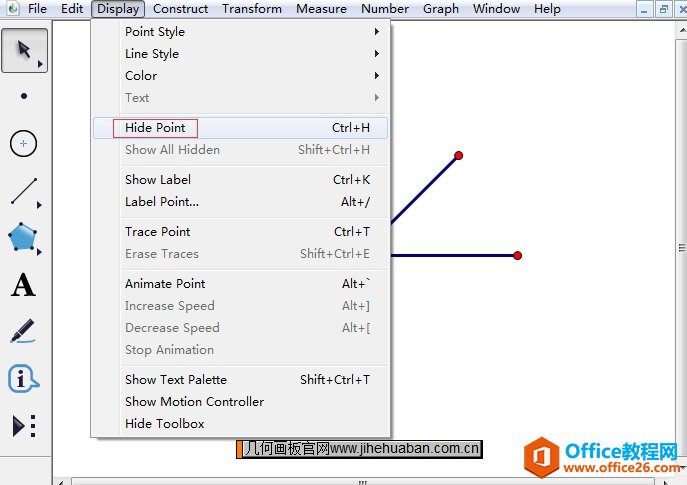The image size is (687, 485).
Task: Click the vertical scrollbar thumb
Action: click(x=682, y=248)
